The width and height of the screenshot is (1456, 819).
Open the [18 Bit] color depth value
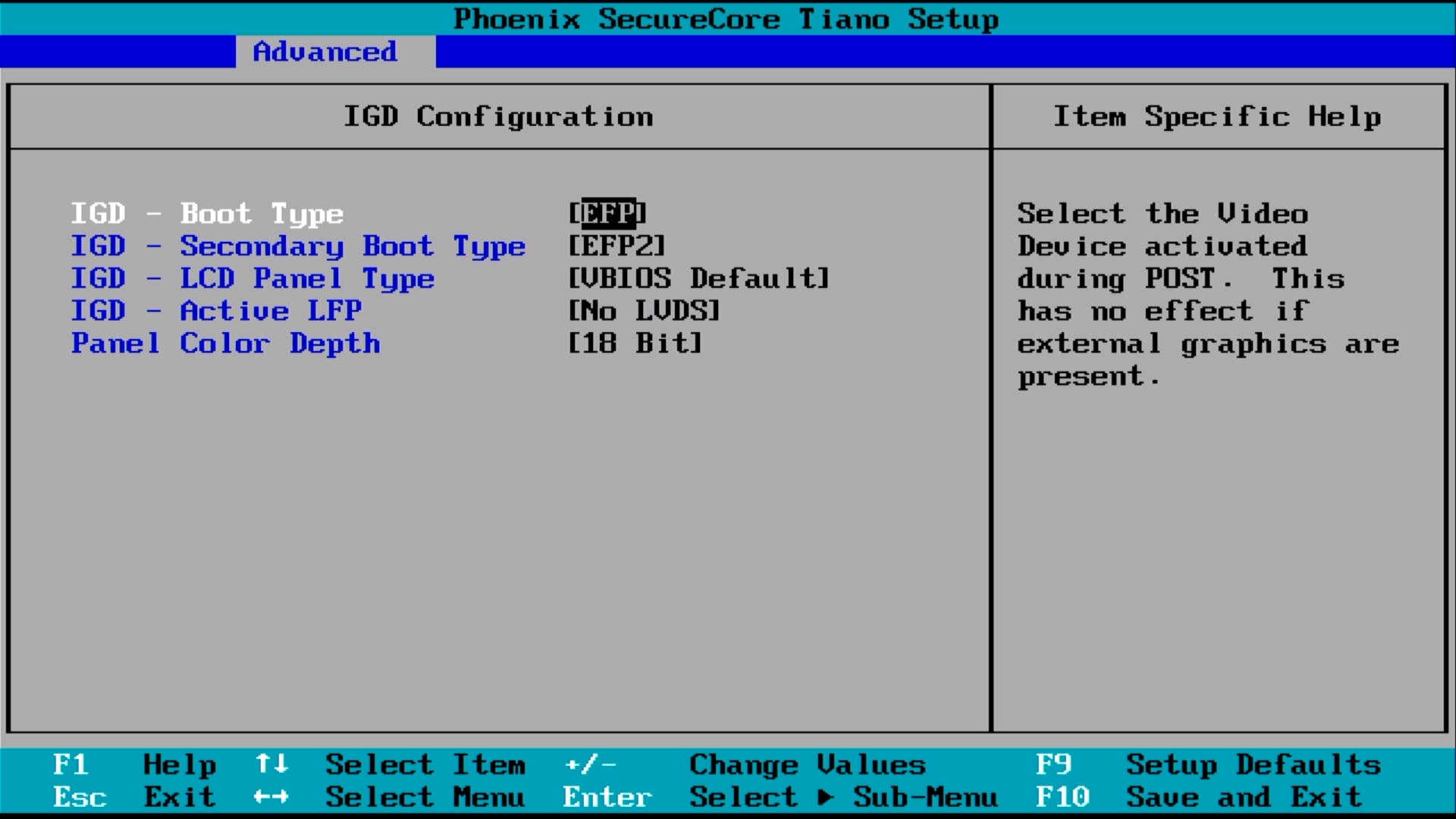coord(635,344)
